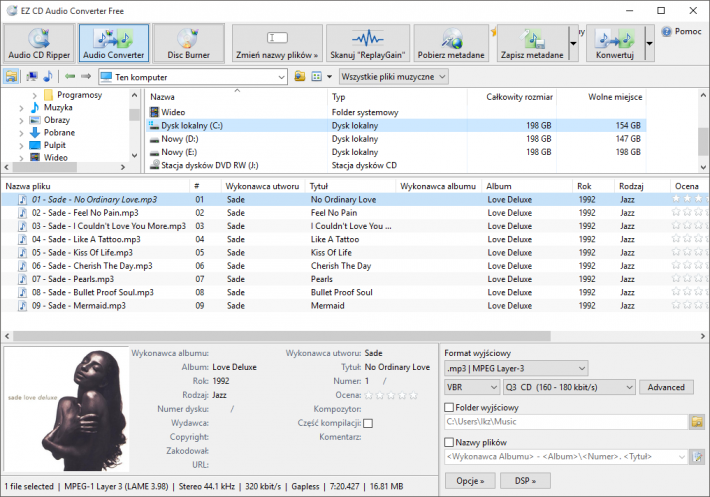
Task: Click the Konwertuj convert button
Action: [615, 43]
